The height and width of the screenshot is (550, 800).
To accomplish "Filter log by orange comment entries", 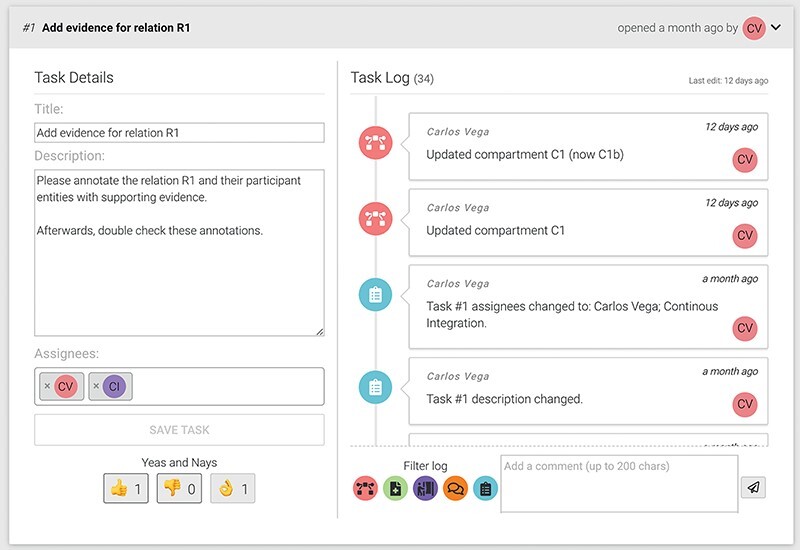I will click(455, 489).
